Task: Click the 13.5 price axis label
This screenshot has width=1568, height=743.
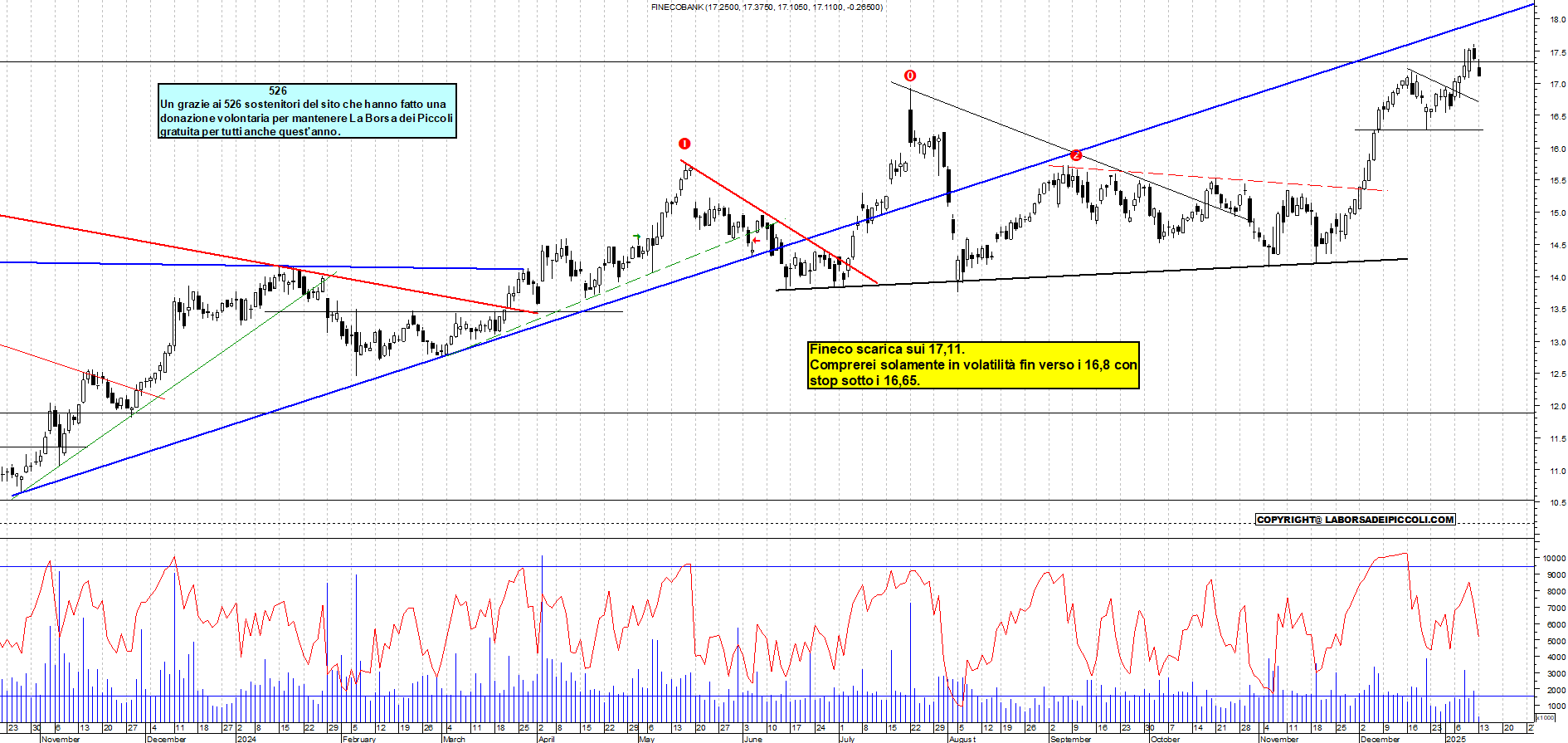Action: point(1557,310)
